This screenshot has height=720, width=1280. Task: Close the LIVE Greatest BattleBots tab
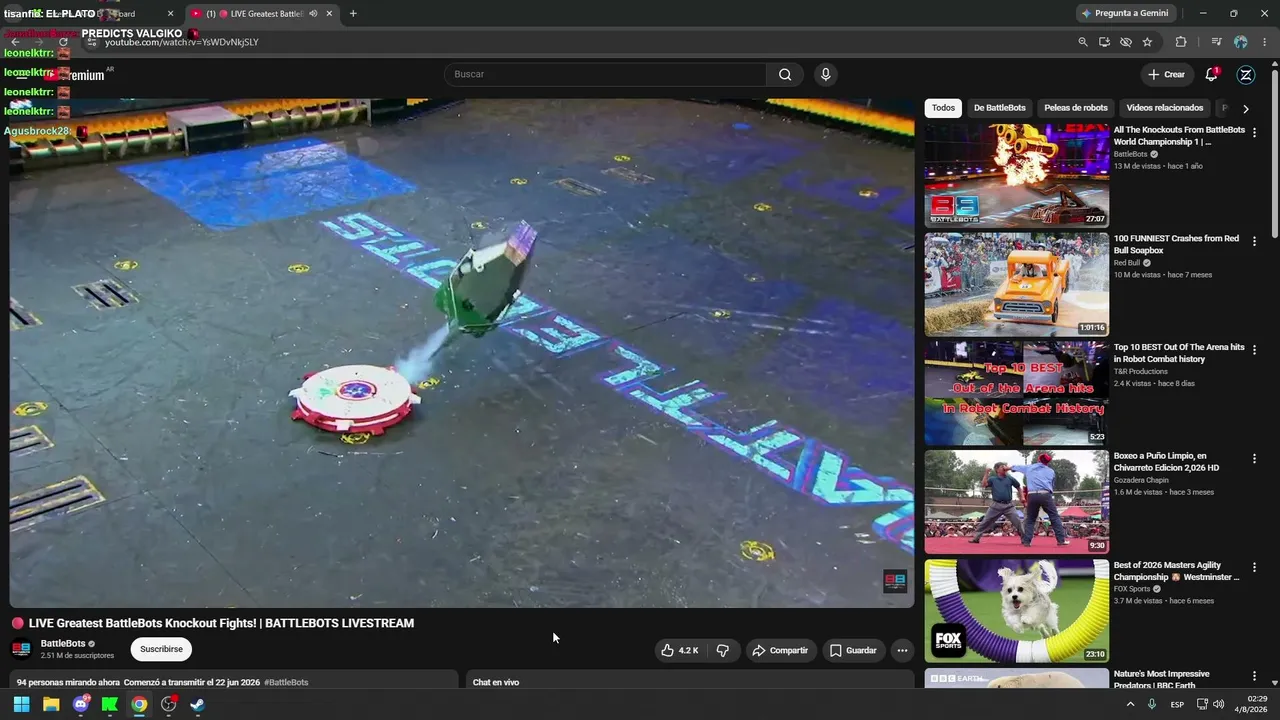[329, 14]
